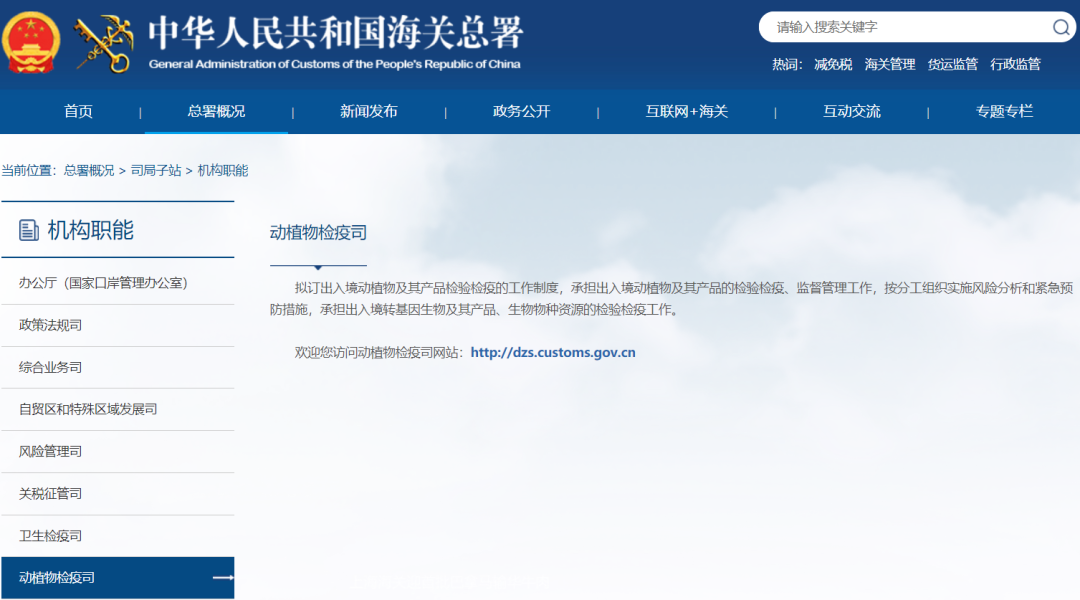Select 互动交流 in the navigation bar
Screen dimensions: 1080x600
[851, 112]
